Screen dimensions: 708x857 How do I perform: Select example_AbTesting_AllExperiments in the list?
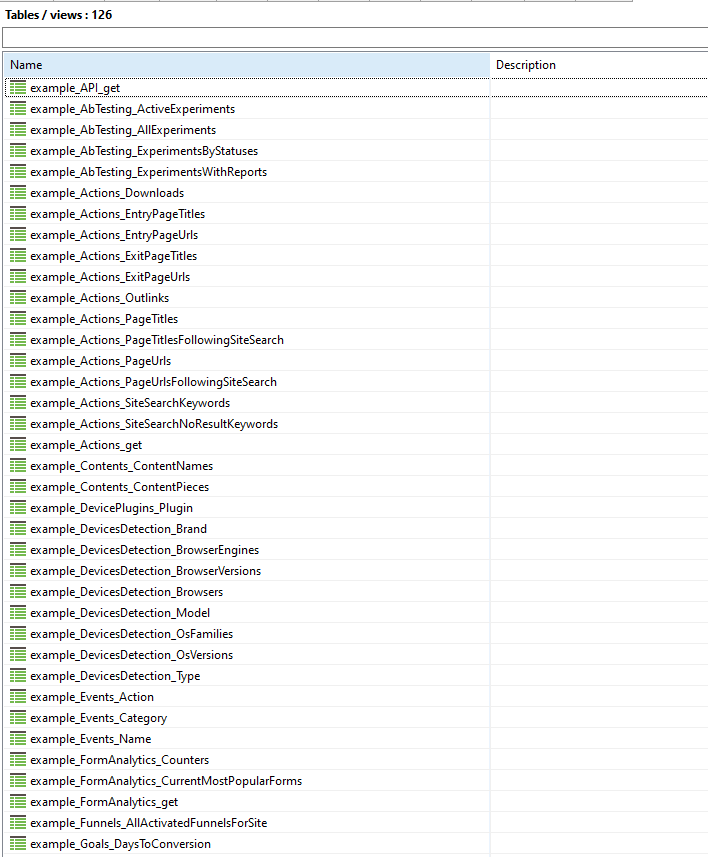click(x=122, y=130)
